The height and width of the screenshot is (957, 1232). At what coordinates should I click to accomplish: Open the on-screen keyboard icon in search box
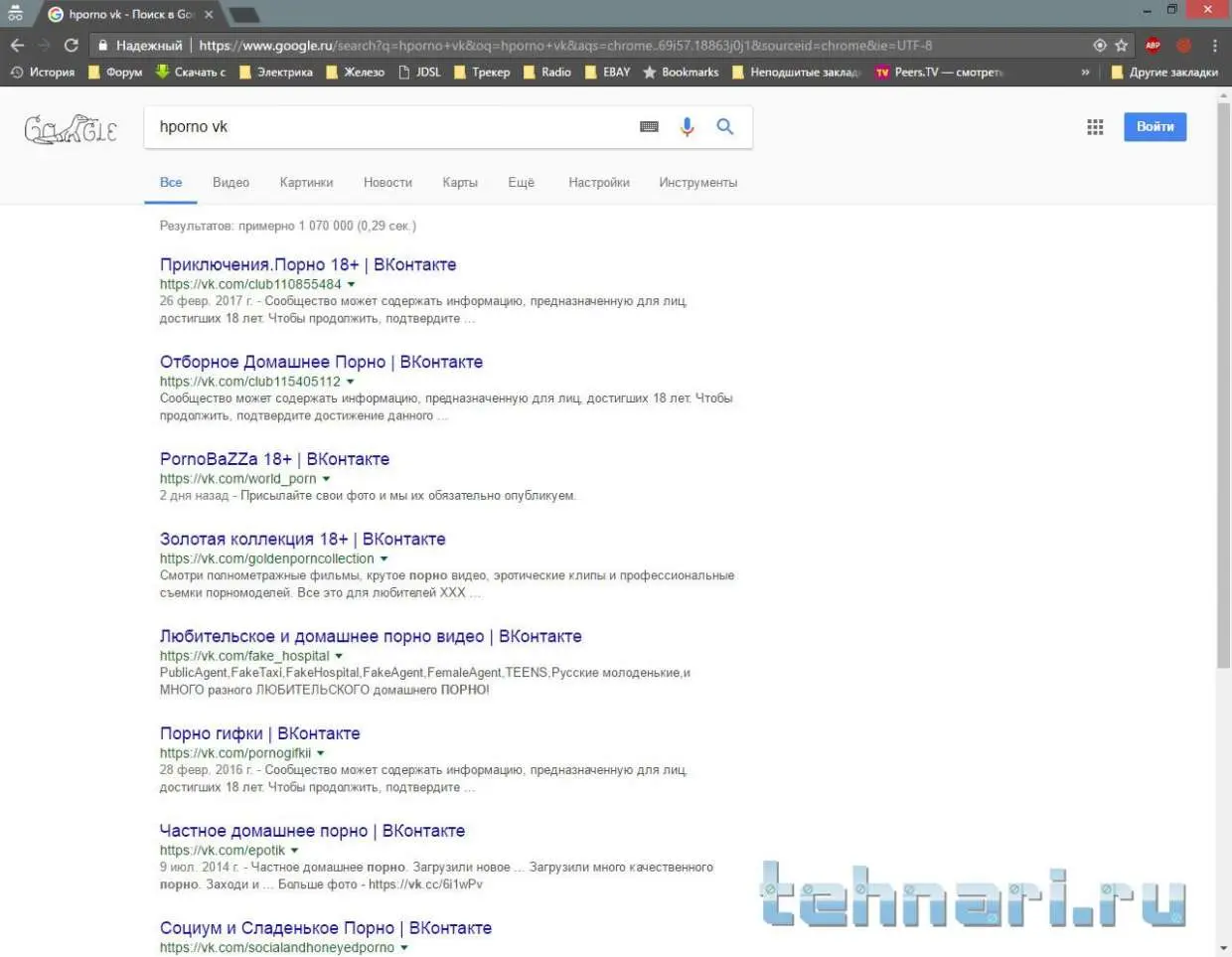click(649, 127)
